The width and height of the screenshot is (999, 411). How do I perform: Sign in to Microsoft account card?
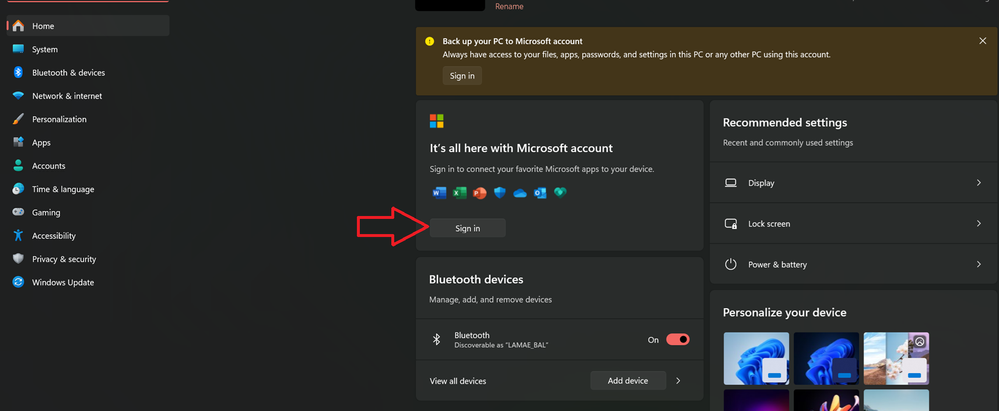468,228
